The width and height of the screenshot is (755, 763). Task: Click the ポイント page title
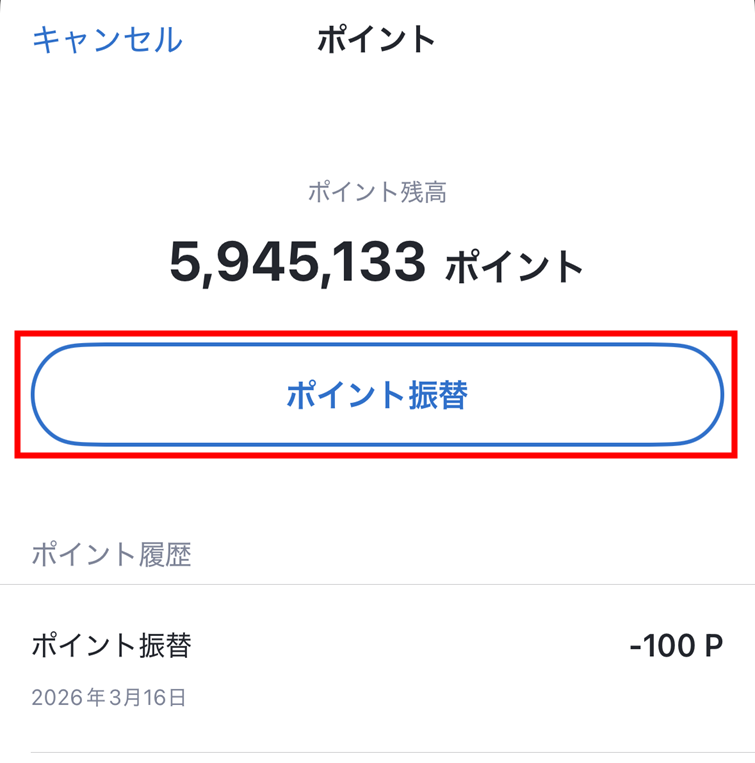tap(376, 40)
